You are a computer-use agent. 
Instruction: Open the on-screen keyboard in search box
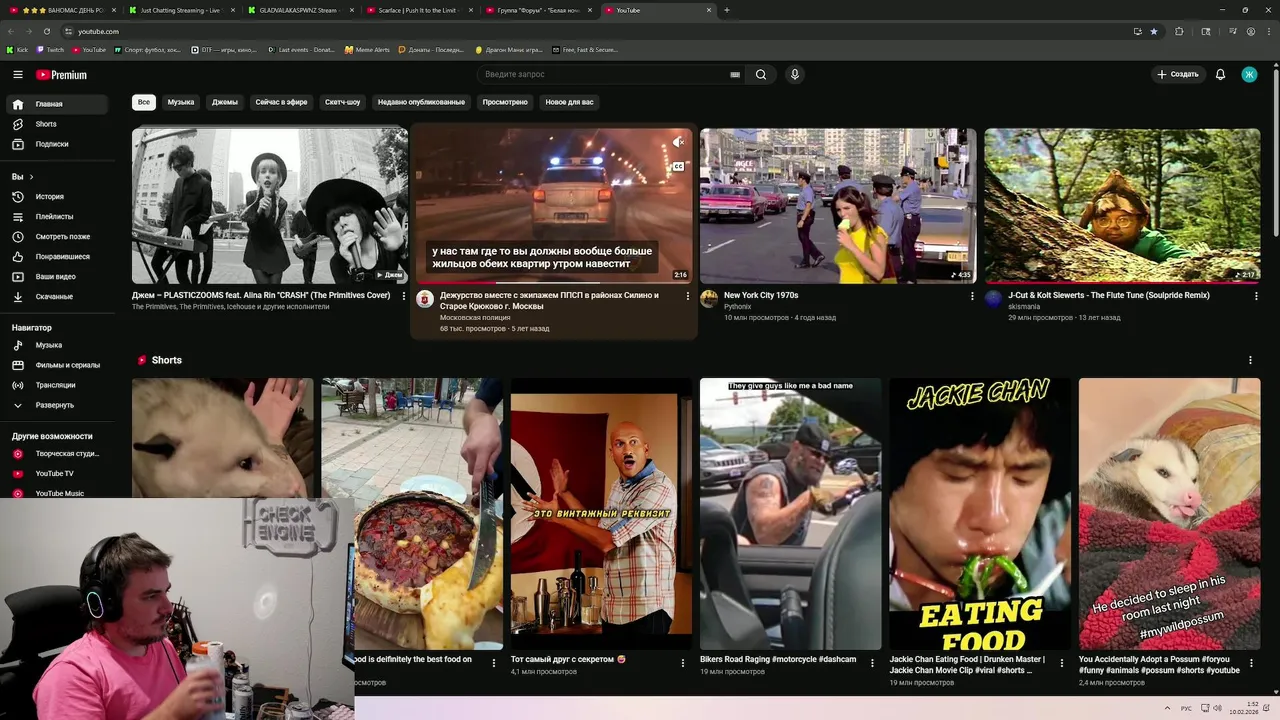pyautogui.click(x=735, y=74)
